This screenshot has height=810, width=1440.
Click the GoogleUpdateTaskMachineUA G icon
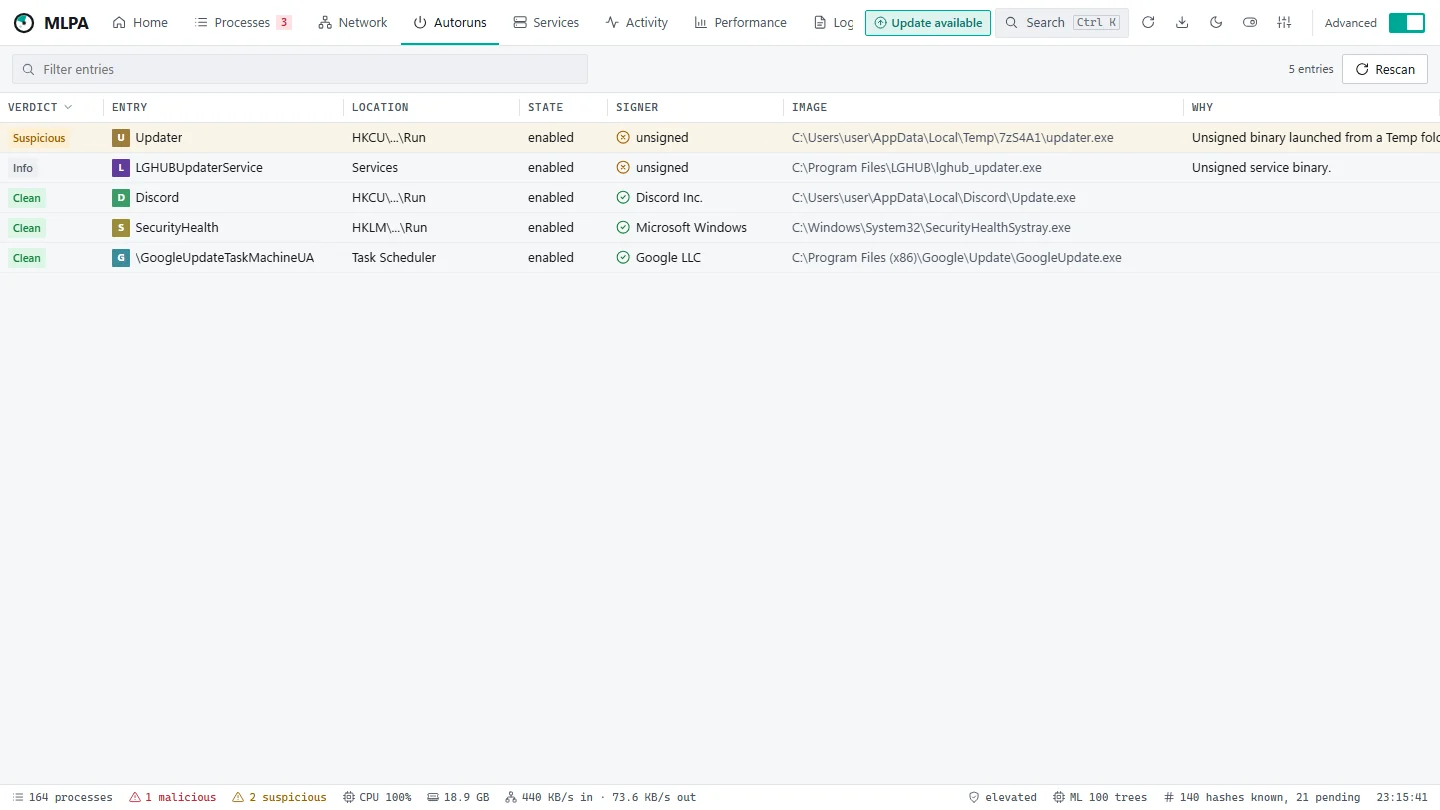tap(121, 258)
